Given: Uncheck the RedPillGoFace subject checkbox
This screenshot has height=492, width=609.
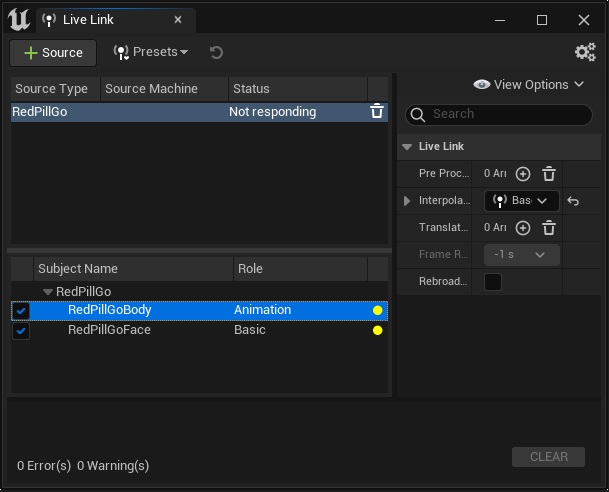Looking at the screenshot, I should tap(21, 330).
